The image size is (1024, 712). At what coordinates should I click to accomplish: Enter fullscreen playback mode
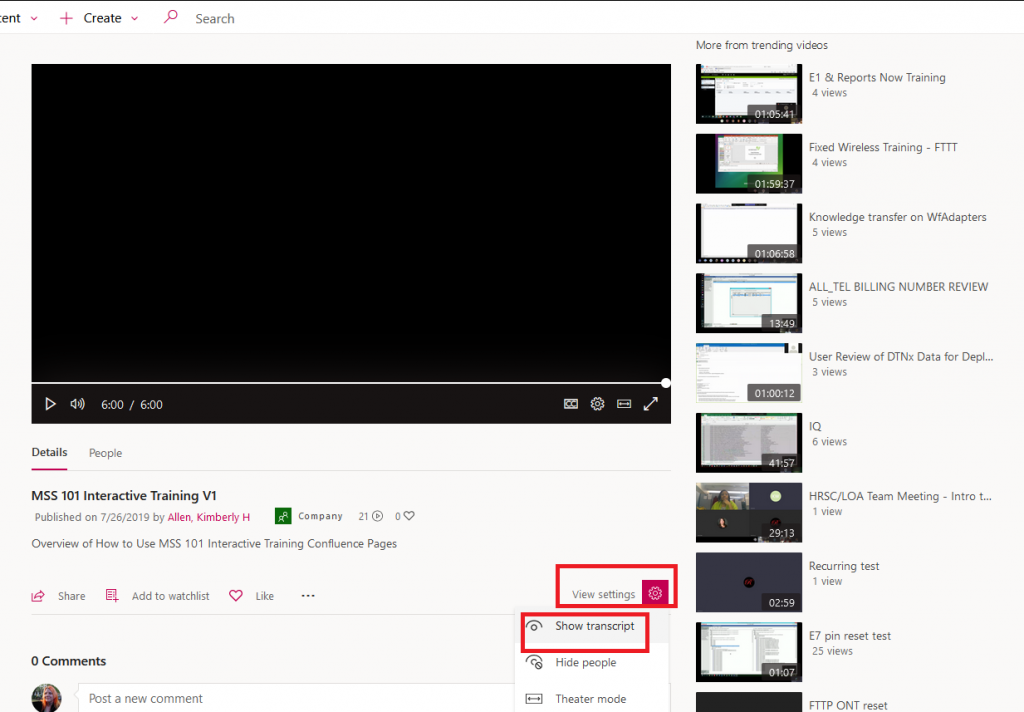point(651,403)
